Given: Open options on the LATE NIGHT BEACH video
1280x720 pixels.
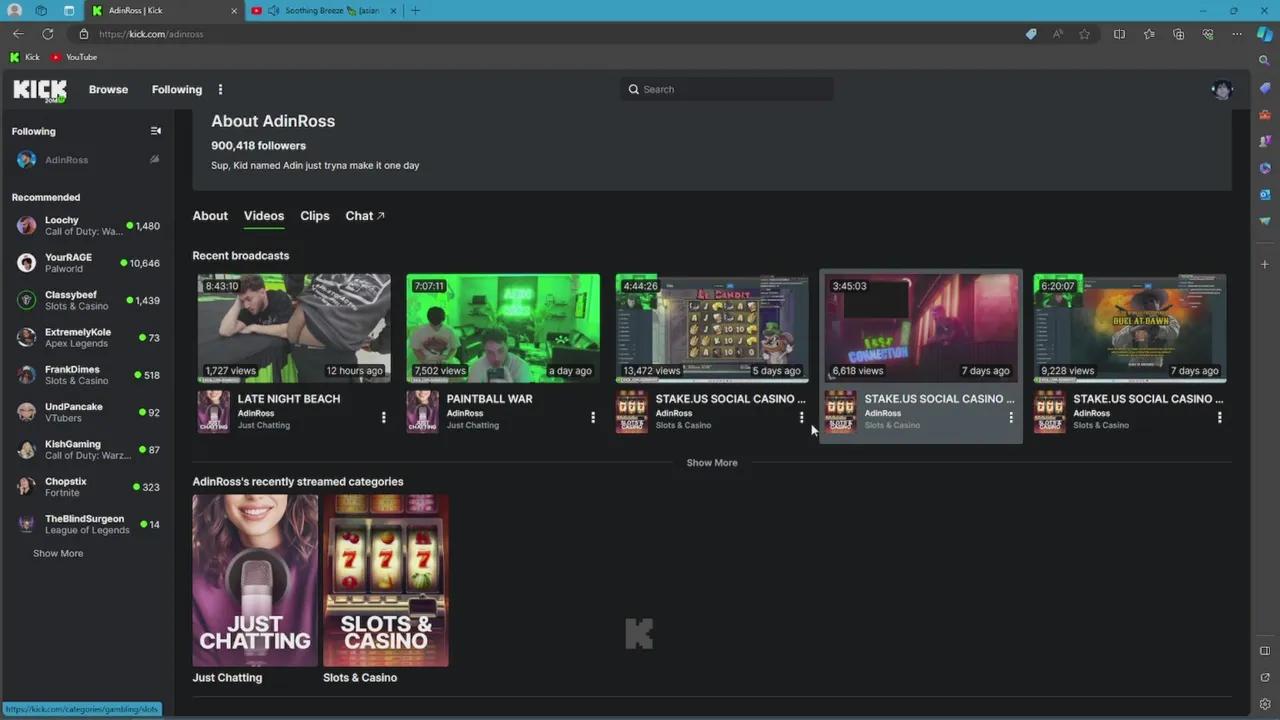Looking at the screenshot, I should [384, 417].
